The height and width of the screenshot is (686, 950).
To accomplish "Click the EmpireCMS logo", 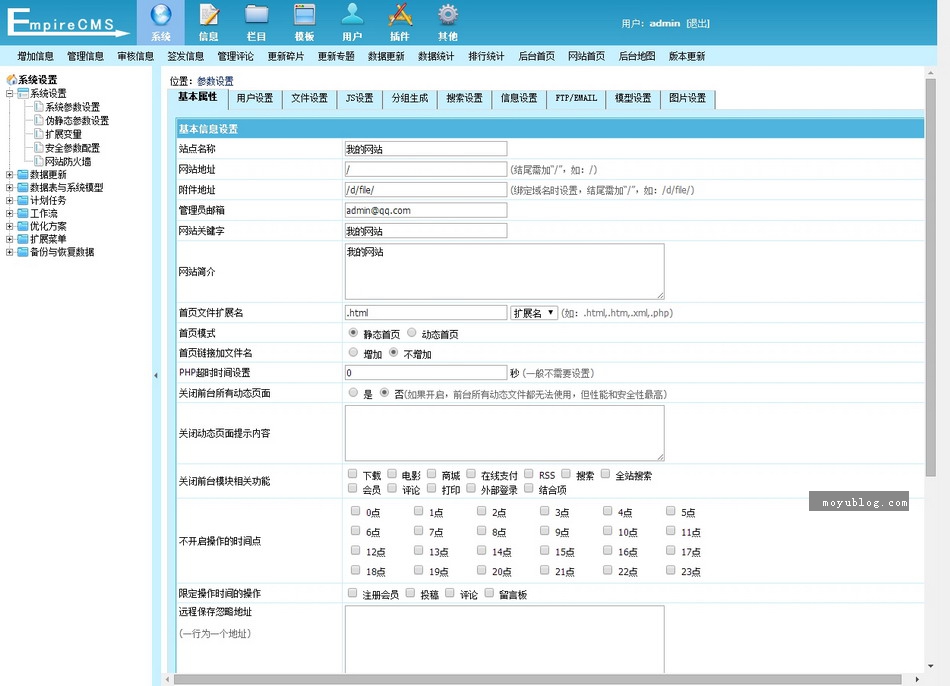I will click(x=67, y=22).
